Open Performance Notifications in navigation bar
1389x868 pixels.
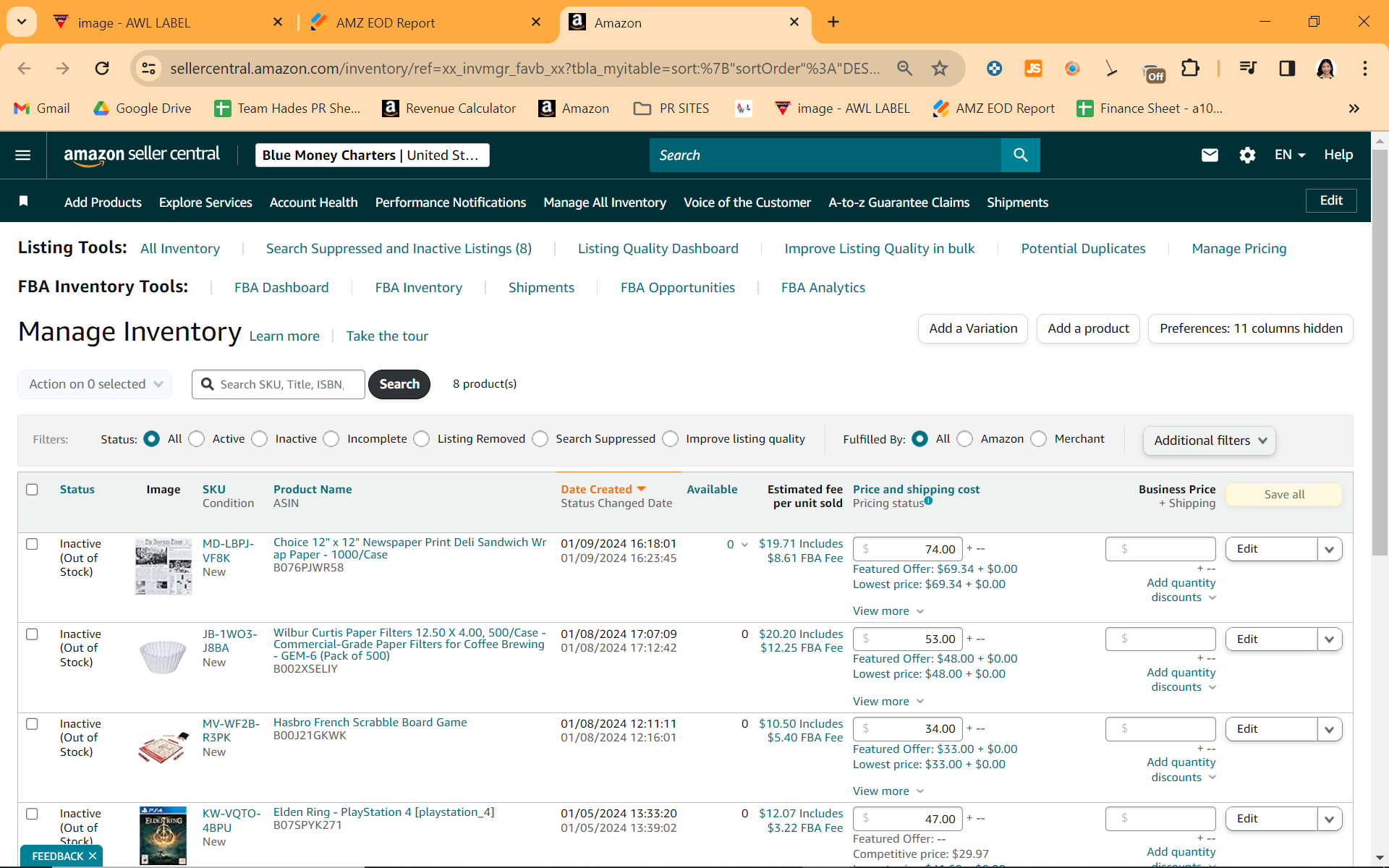pyautogui.click(x=451, y=203)
